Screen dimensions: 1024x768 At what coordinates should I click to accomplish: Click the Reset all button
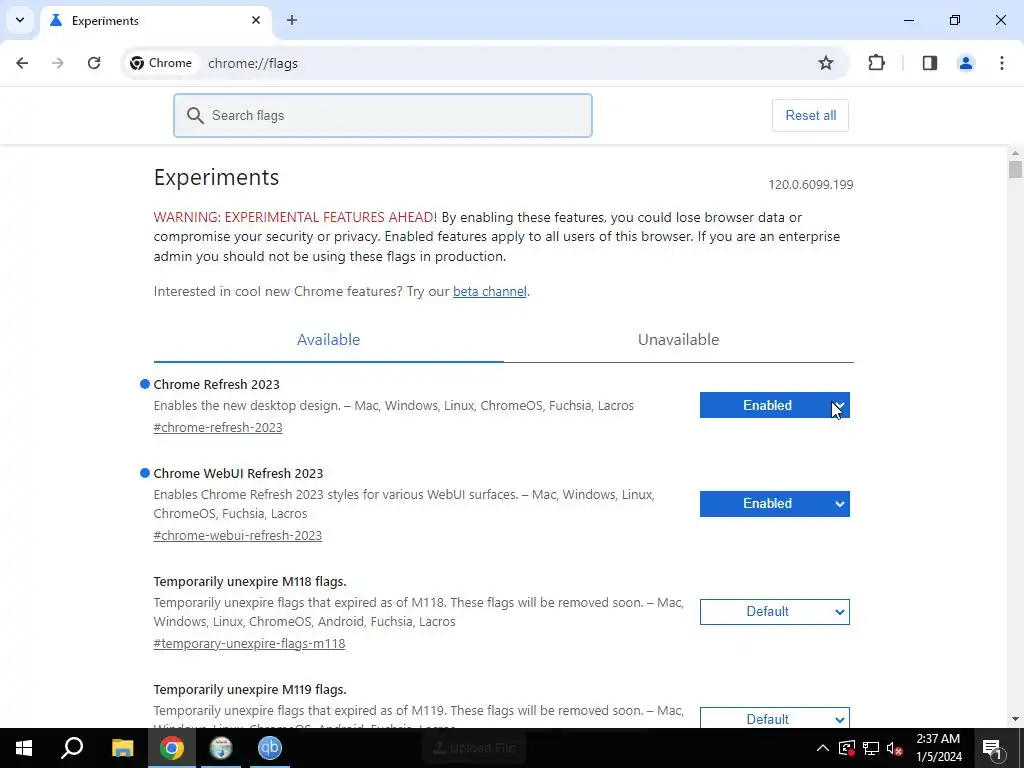pos(810,116)
